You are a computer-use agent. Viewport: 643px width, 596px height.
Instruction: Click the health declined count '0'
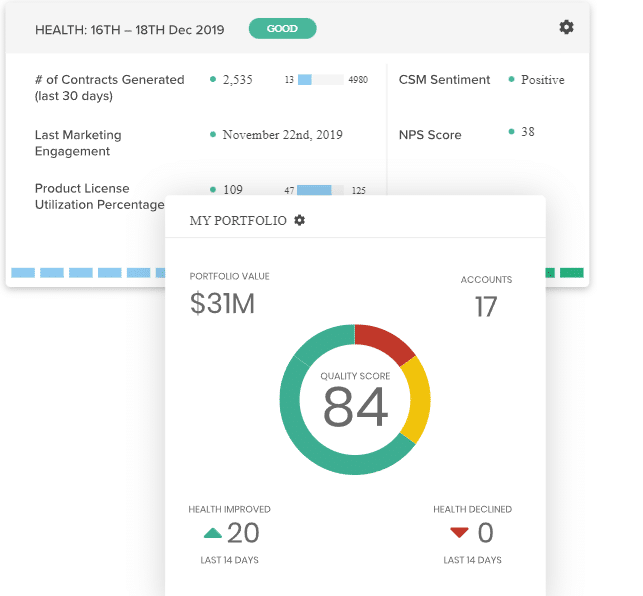(x=486, y=533)
